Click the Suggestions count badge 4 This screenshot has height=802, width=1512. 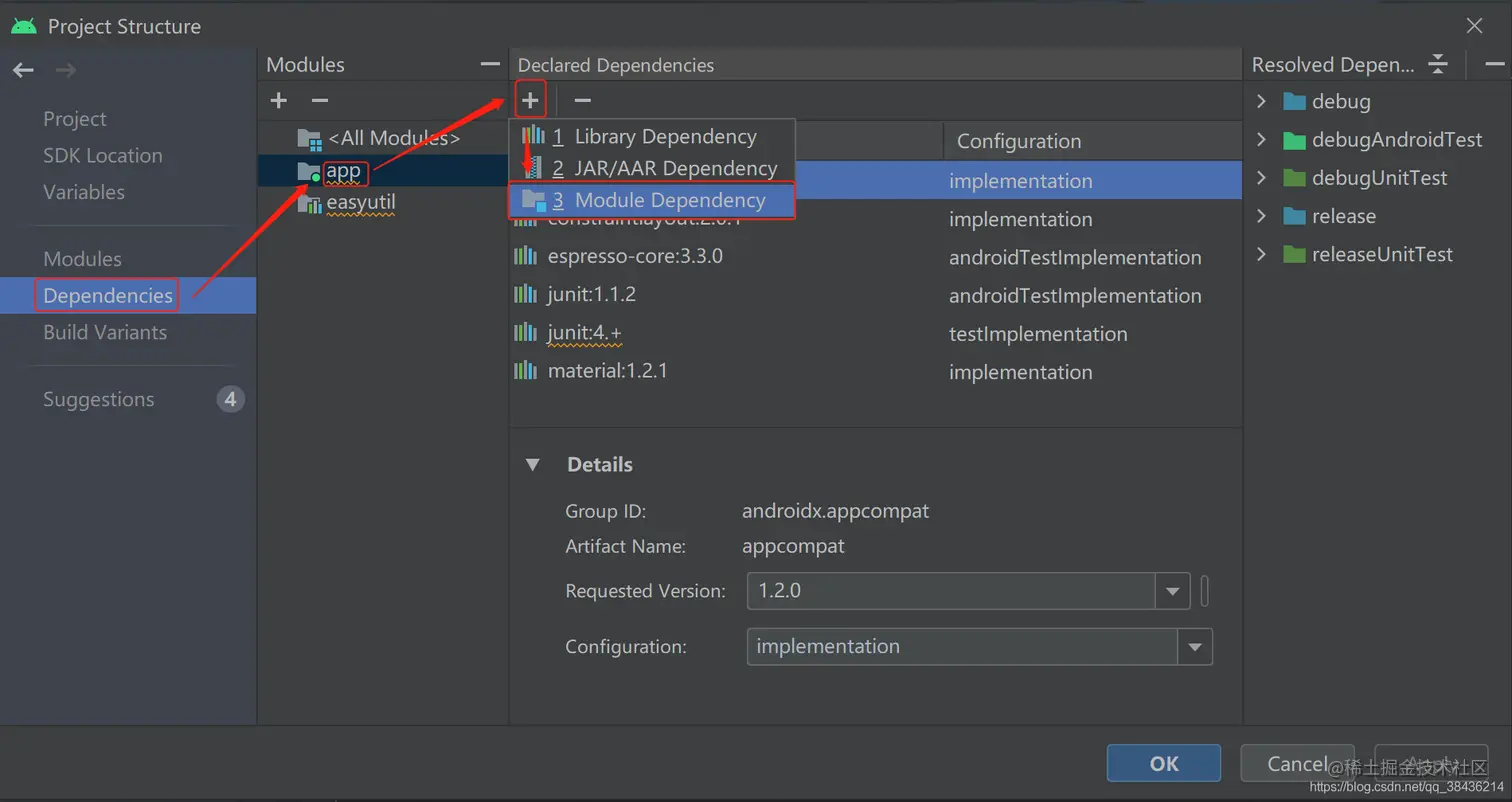pos(230,400)
